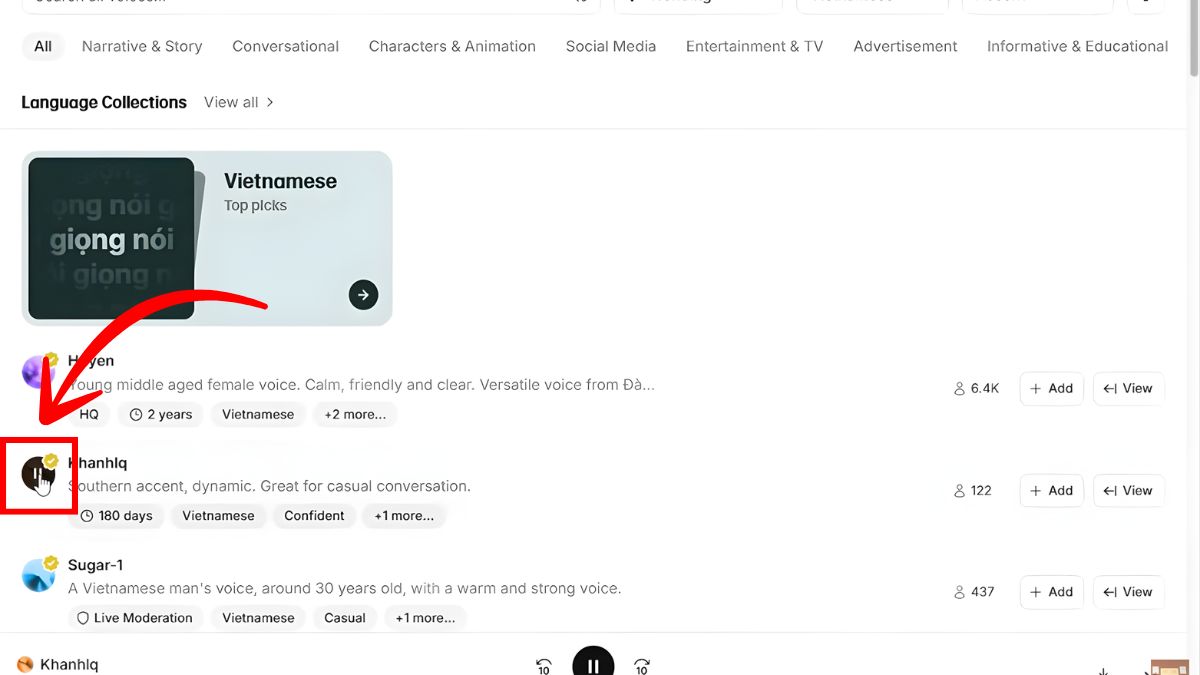Screen dimensions: 1200x675
Task: Play the Sugar-1 voice preview avatar
Action: coord(38,575)
